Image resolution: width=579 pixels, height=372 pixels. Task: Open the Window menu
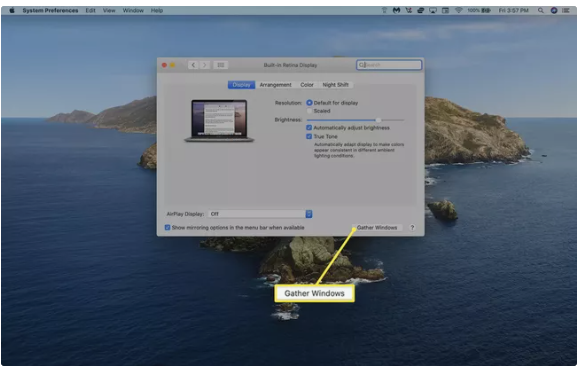click(x=133, y=10)
